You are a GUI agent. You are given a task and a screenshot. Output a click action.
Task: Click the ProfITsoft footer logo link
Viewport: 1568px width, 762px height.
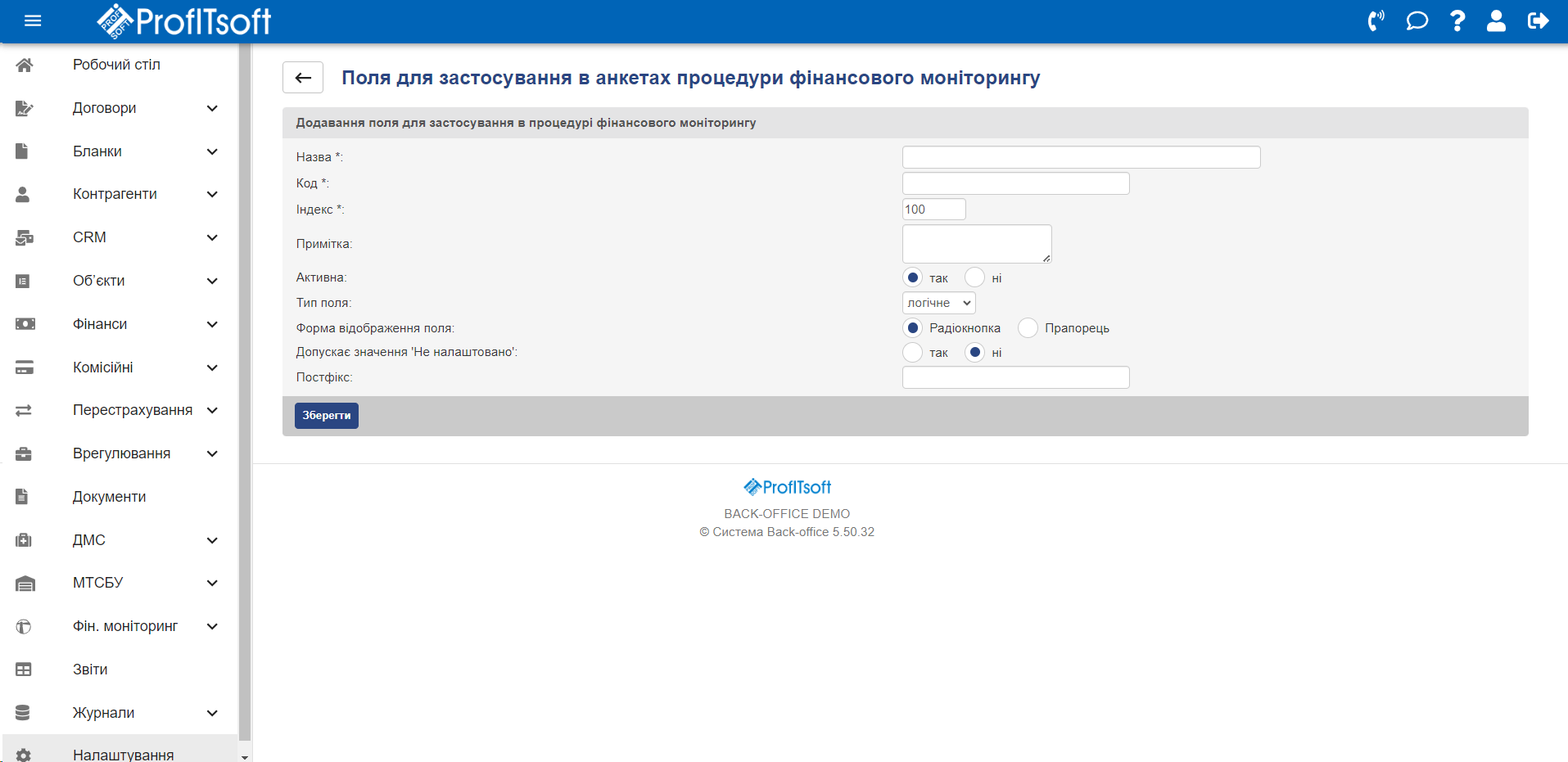787,487
